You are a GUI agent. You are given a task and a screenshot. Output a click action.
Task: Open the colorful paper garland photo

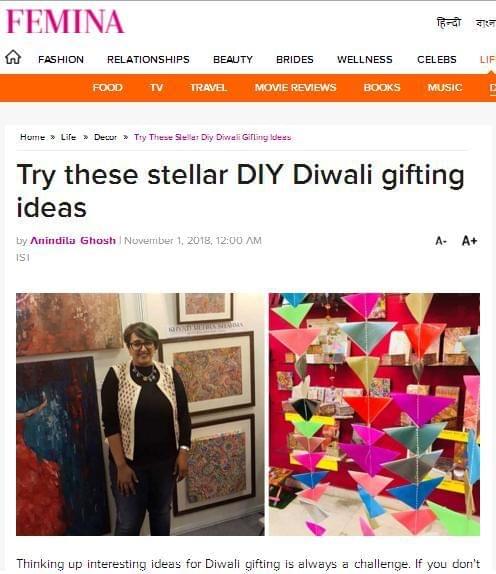[x=374, y=414]
